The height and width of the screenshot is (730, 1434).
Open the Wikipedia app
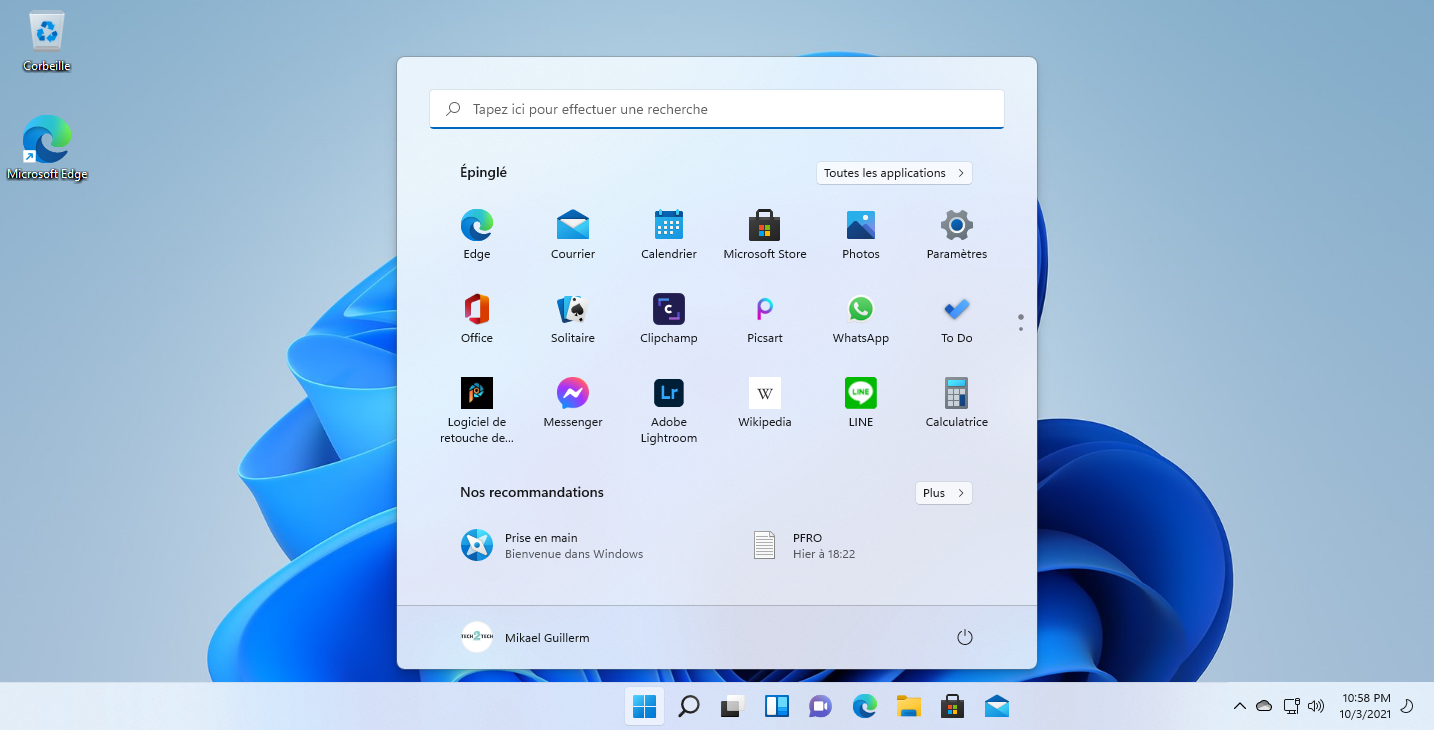(765, 402)
